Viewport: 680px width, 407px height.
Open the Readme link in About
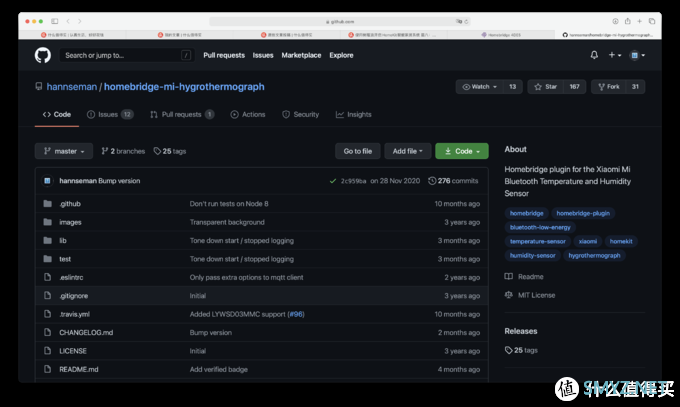(524, 277)
